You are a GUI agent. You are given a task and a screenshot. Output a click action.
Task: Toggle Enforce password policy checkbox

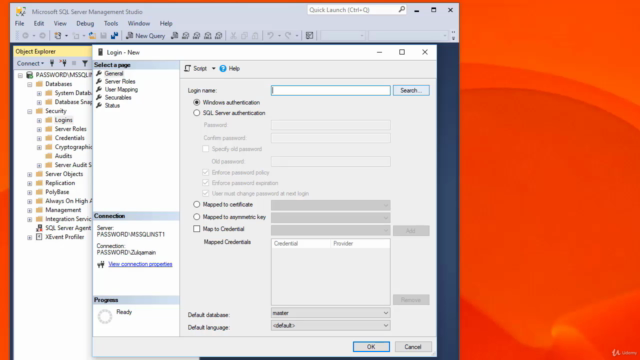(x=206, y=172)
